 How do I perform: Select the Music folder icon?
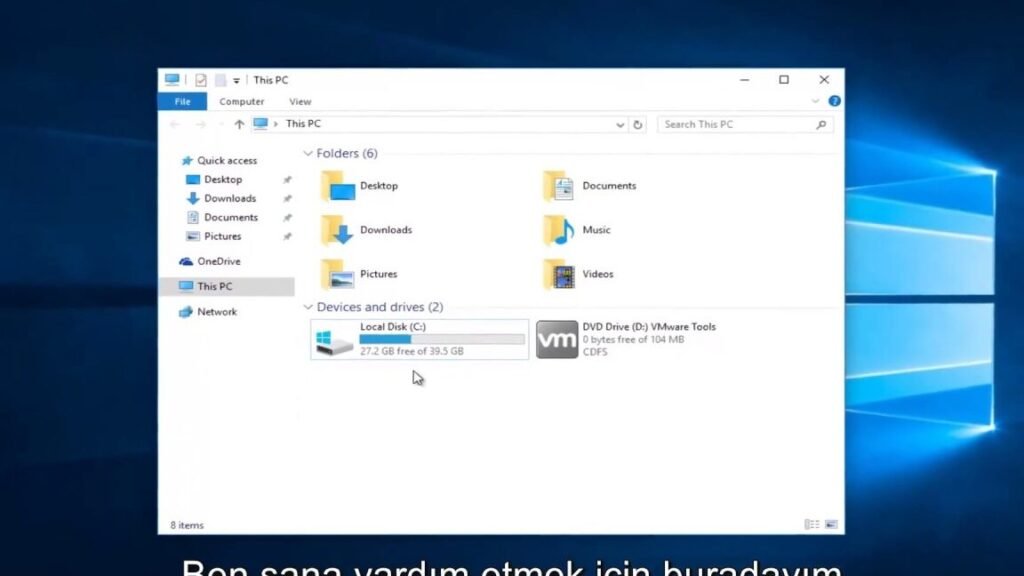558,230
